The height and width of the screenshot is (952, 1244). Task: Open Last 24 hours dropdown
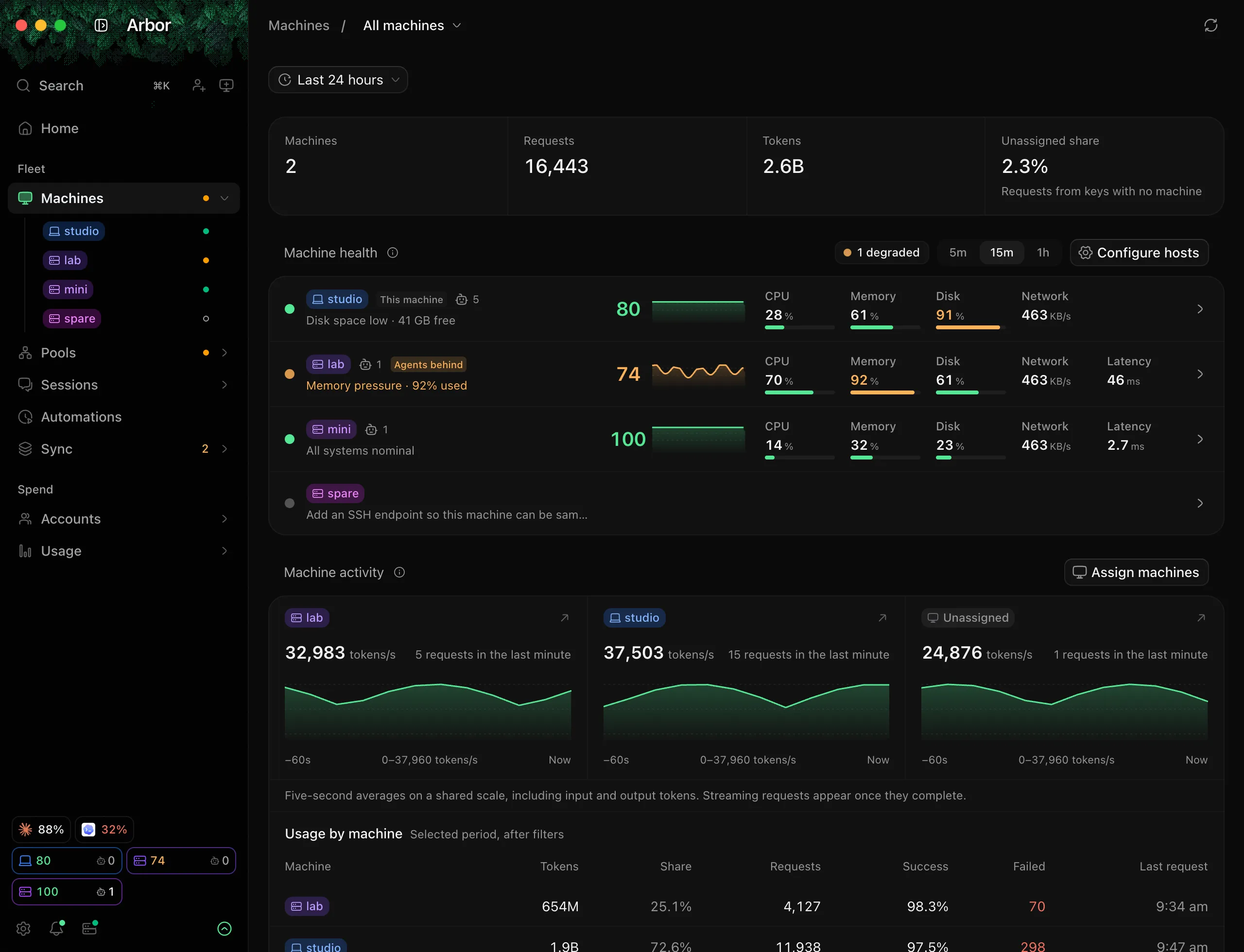pyautogui.click(x=338, y=80)
